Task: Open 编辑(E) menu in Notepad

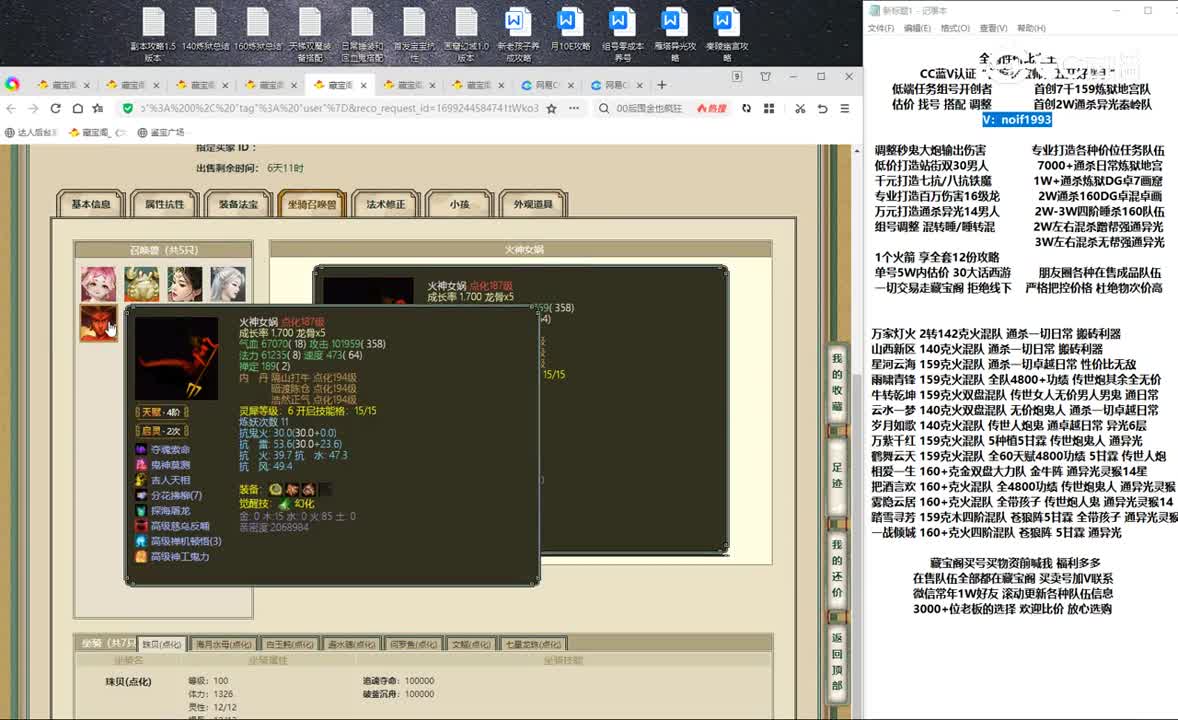Action: coord(917,28)
